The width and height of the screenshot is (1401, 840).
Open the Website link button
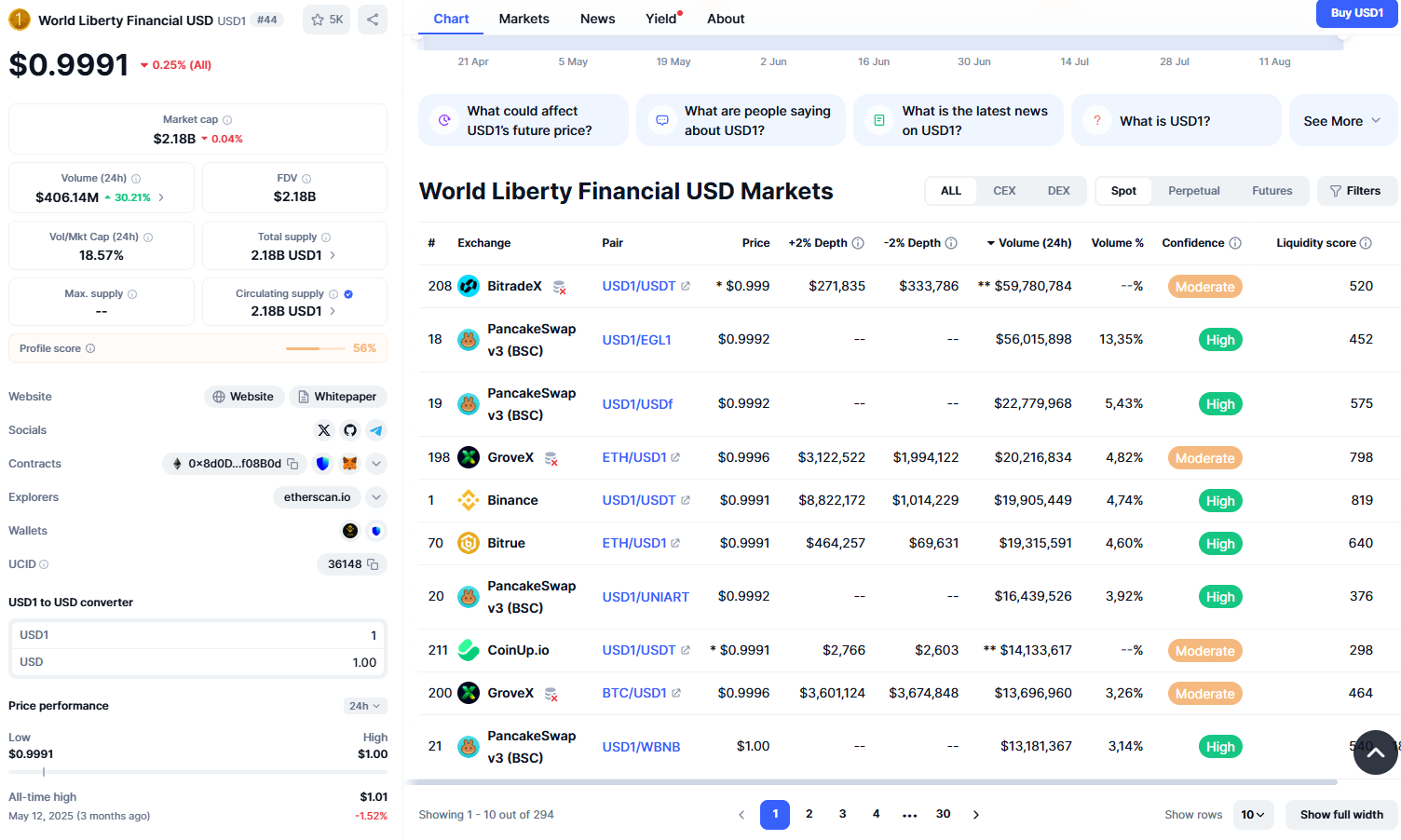243,397
